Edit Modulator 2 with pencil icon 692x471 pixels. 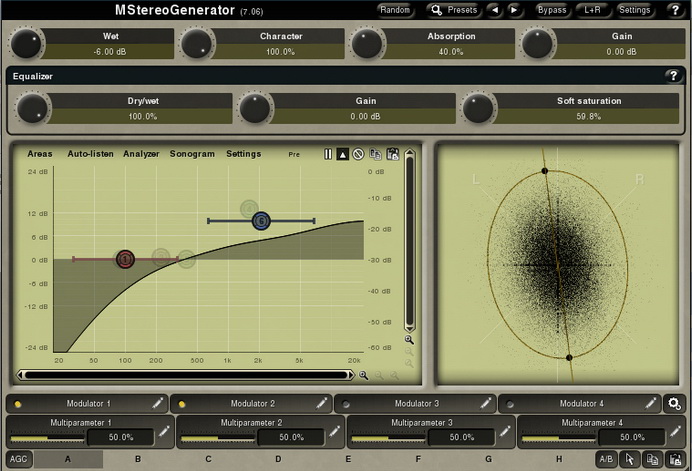coord(322,403)
